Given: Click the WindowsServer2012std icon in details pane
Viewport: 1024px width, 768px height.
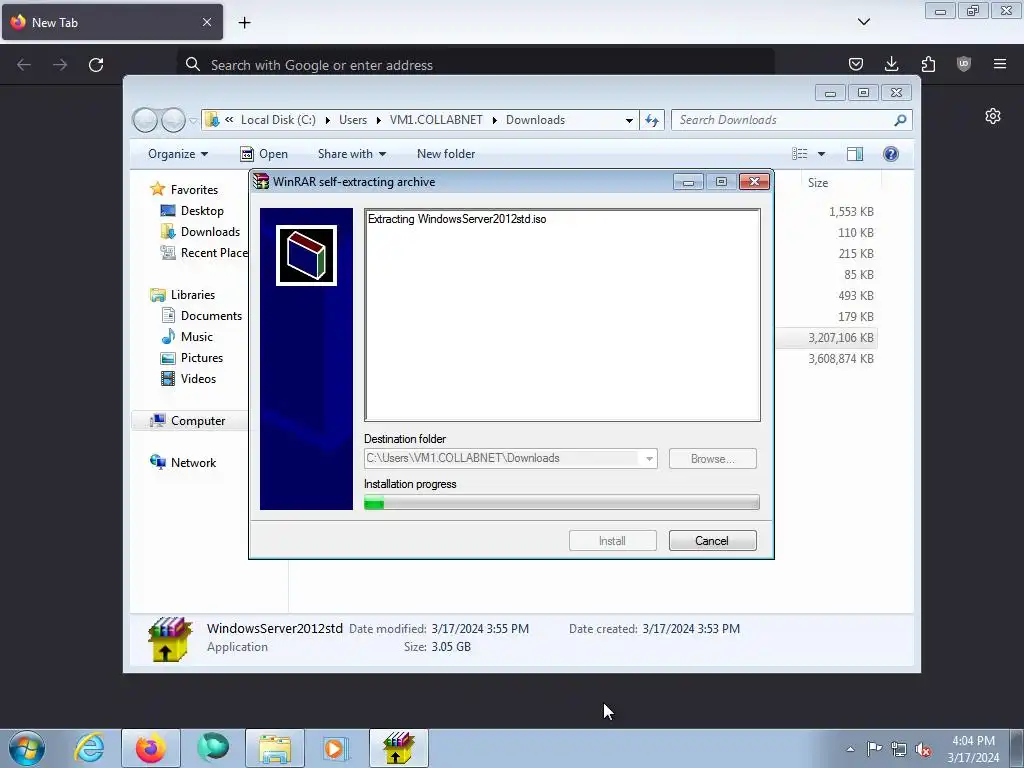Looking at the screenshot, I should pyautogui.click(x=170, y=639).
